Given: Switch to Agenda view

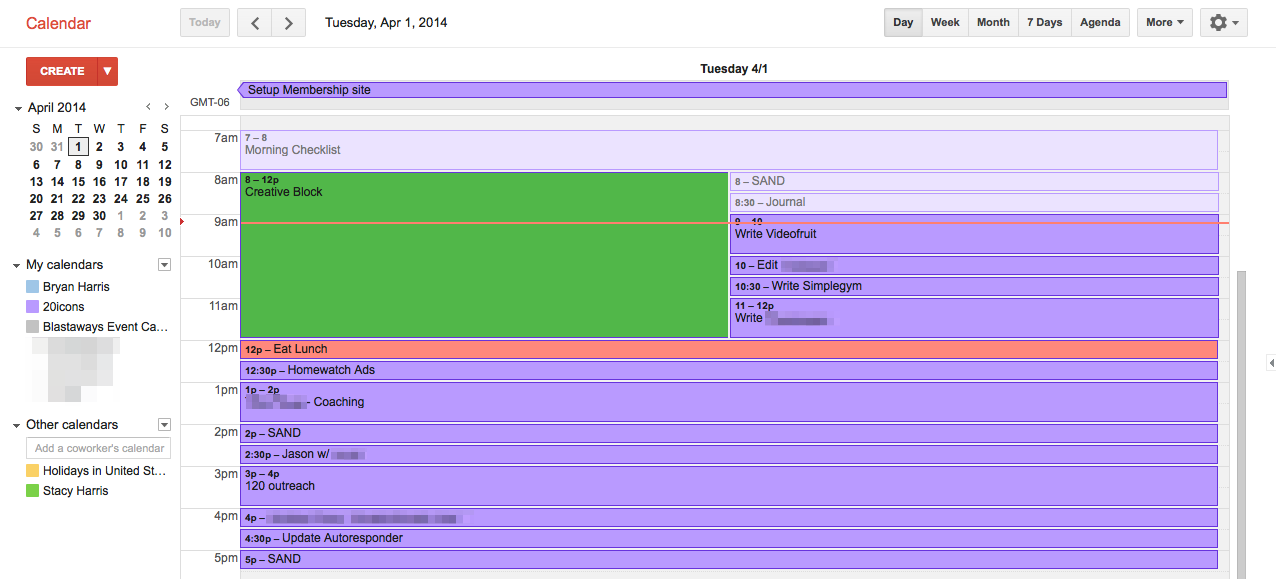Looking at the screenshot, I should tap(1100, 23).
